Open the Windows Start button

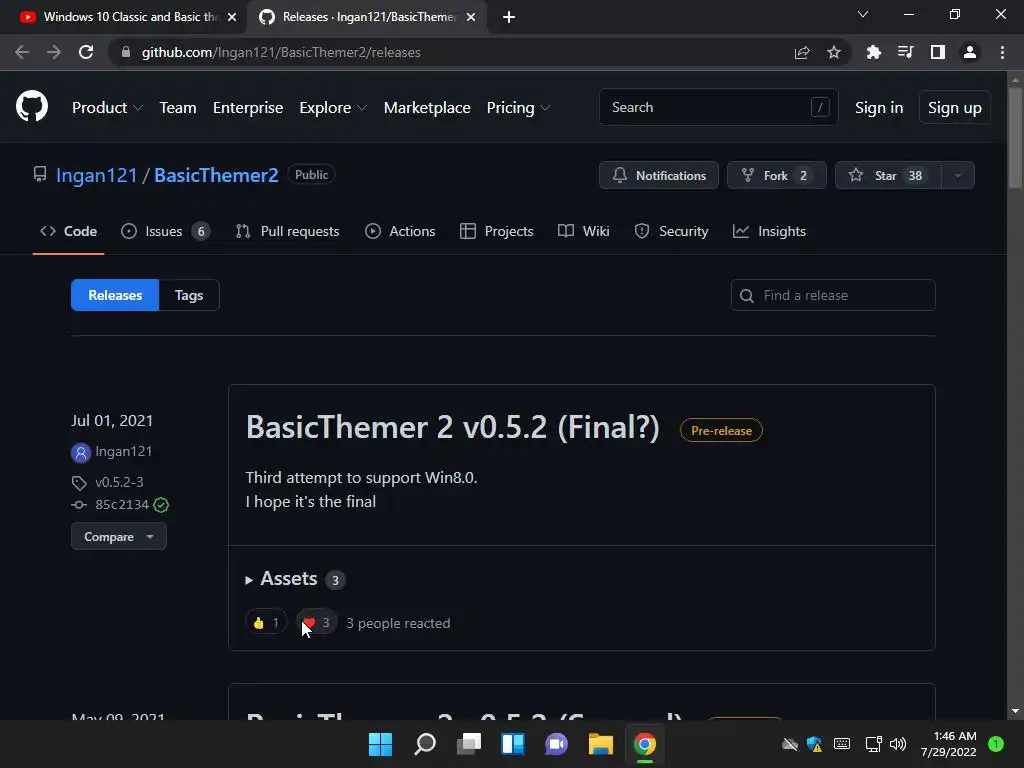tap(380, 744)
